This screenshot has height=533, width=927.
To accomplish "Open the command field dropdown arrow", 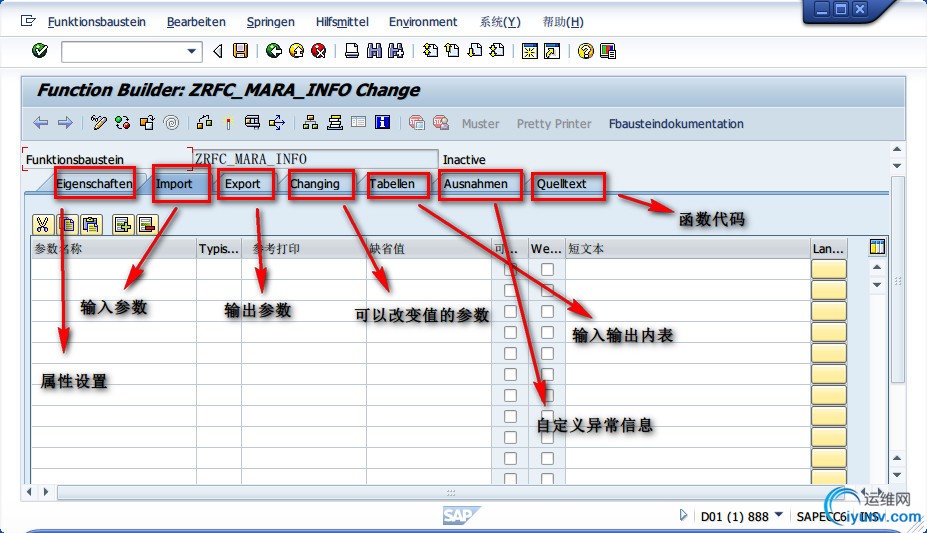I will pos(192,51).
